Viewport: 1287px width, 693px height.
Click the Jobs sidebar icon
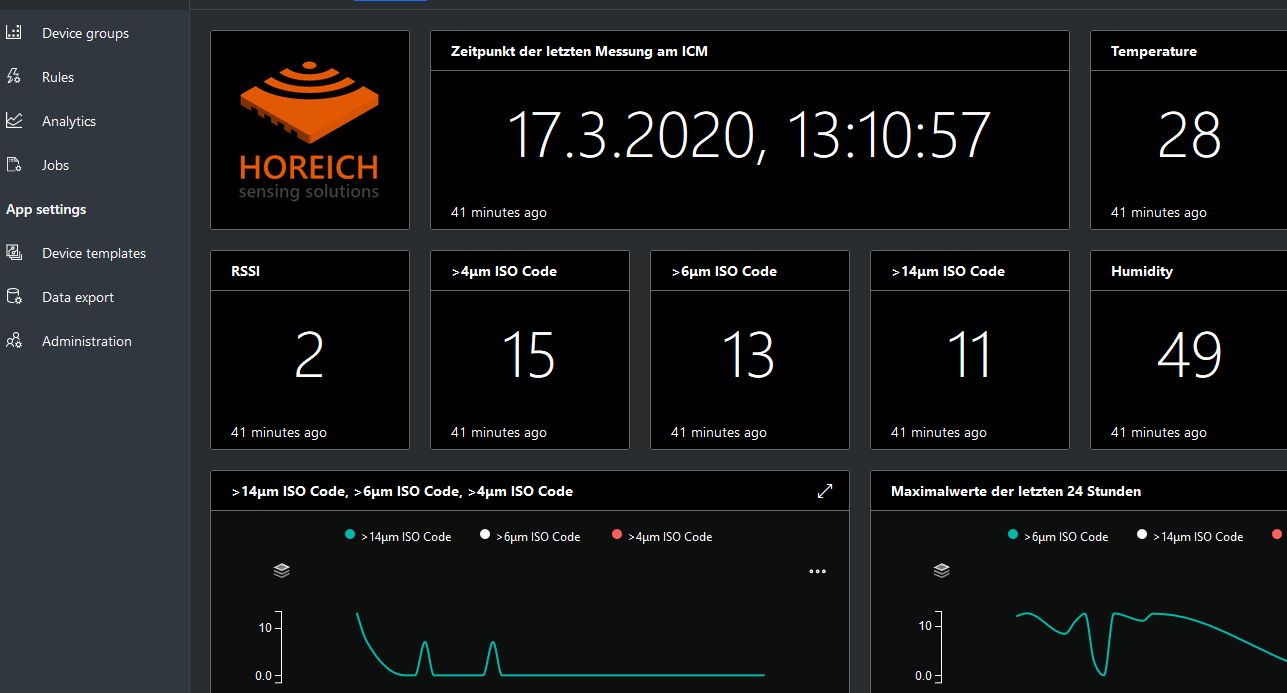point(14,165)
